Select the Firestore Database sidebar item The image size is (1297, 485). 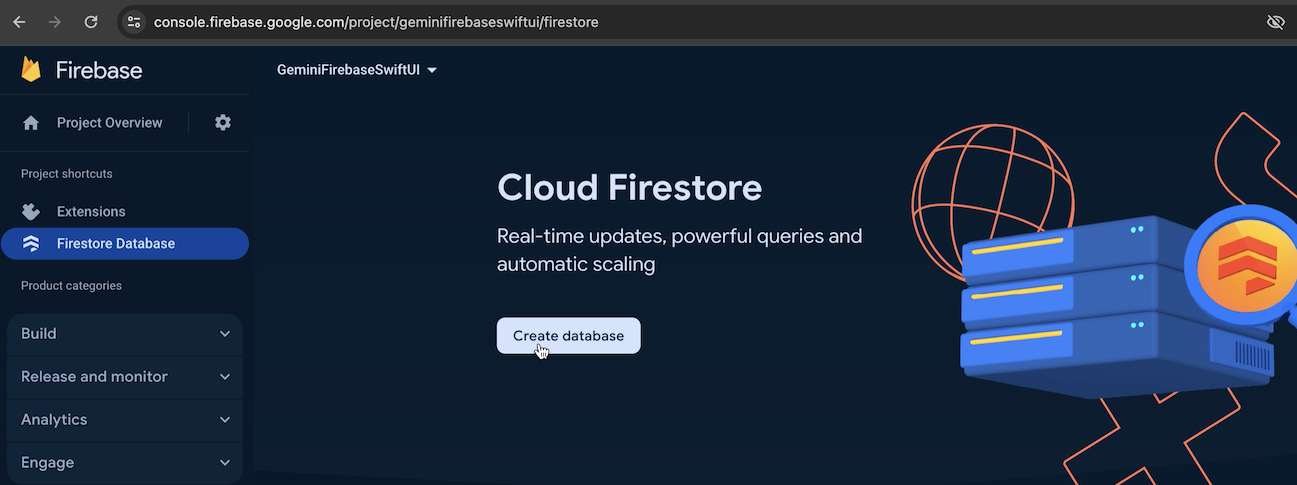click(x=116, y=244)
